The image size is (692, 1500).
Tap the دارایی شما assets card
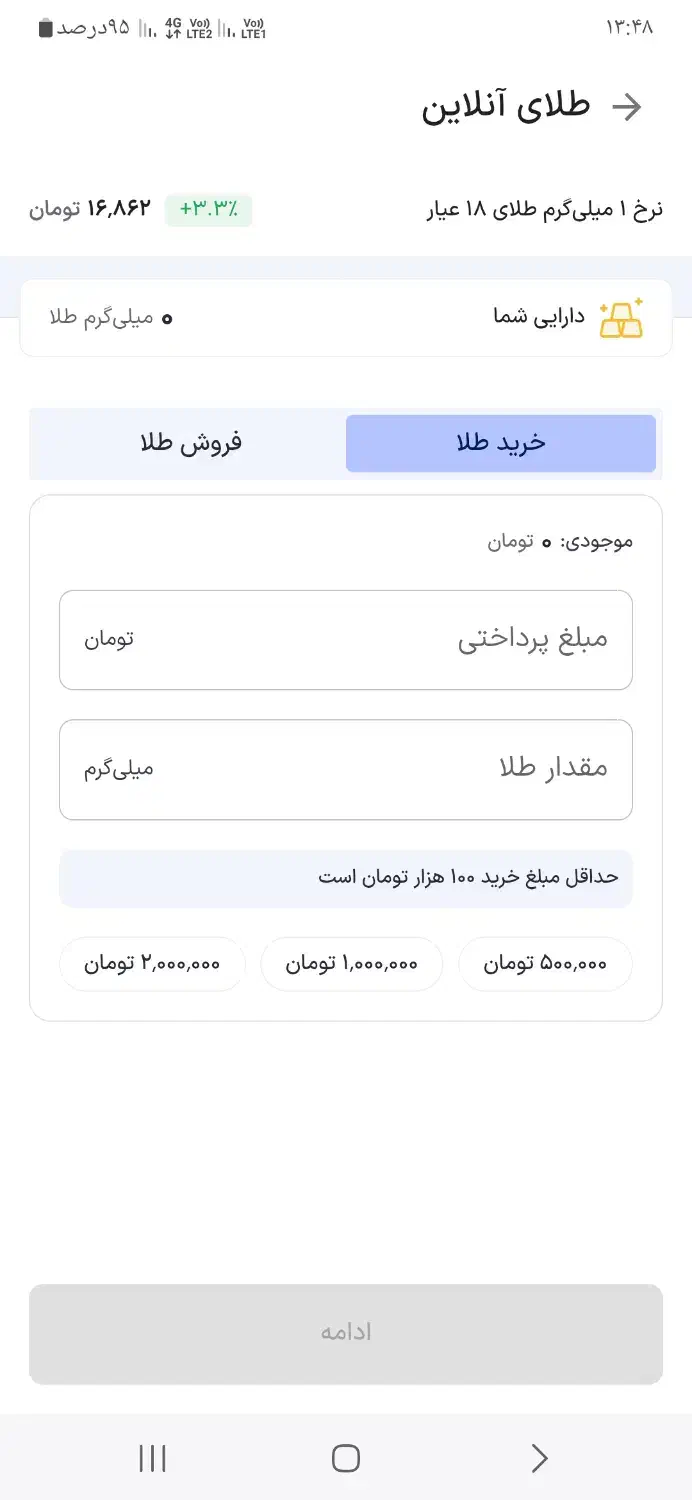tap(345, 315)
